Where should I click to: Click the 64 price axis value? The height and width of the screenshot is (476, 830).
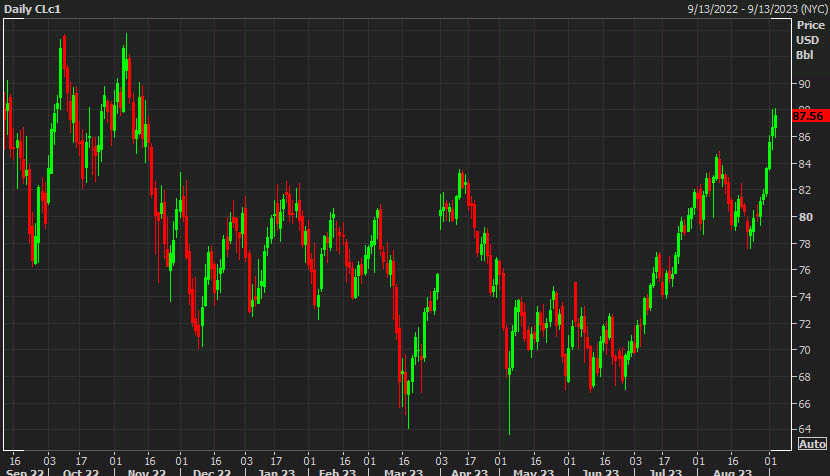coord(805,429)
